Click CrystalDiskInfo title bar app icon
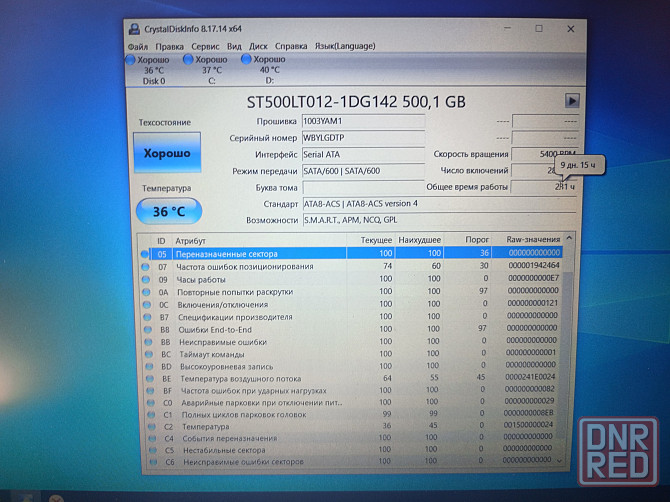 point(134,29)
